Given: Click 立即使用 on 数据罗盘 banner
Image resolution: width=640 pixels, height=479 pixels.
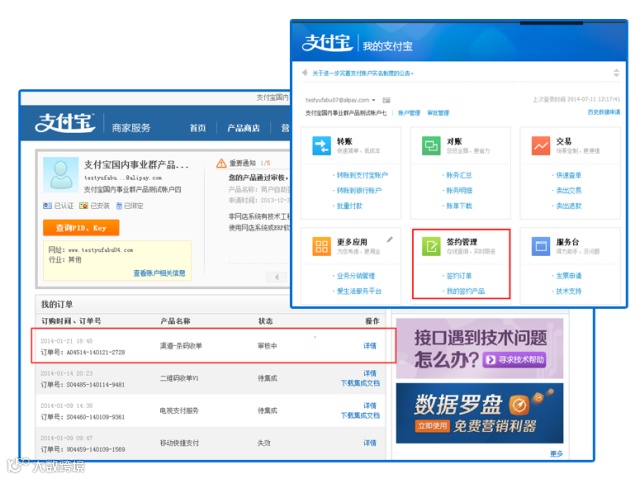Looking at the screenshot, I should pyautogui.click(x=432, y=426).
